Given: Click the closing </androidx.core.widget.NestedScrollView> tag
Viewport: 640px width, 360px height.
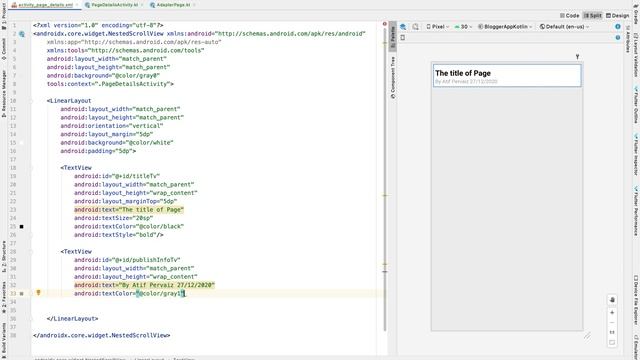Looking at the screenshot, I should click(x=102, y=335).
